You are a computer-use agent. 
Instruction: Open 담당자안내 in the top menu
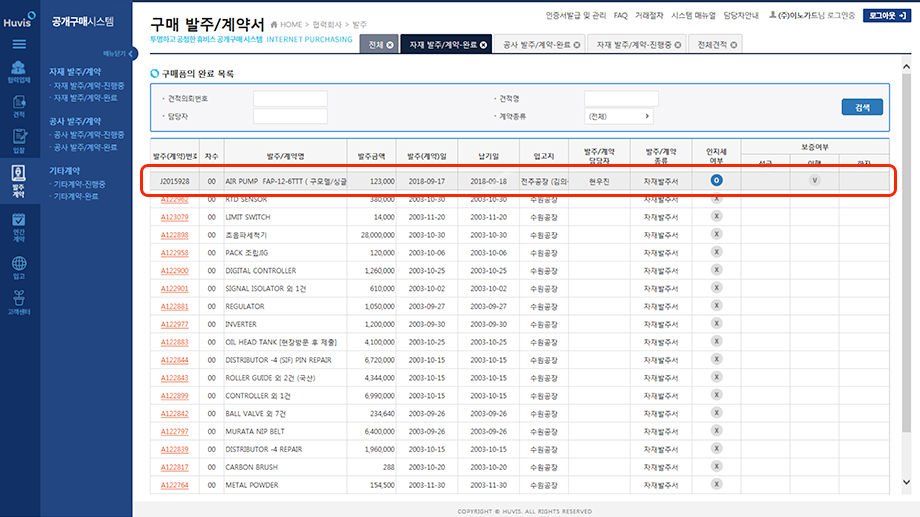[x=740, y=16]
